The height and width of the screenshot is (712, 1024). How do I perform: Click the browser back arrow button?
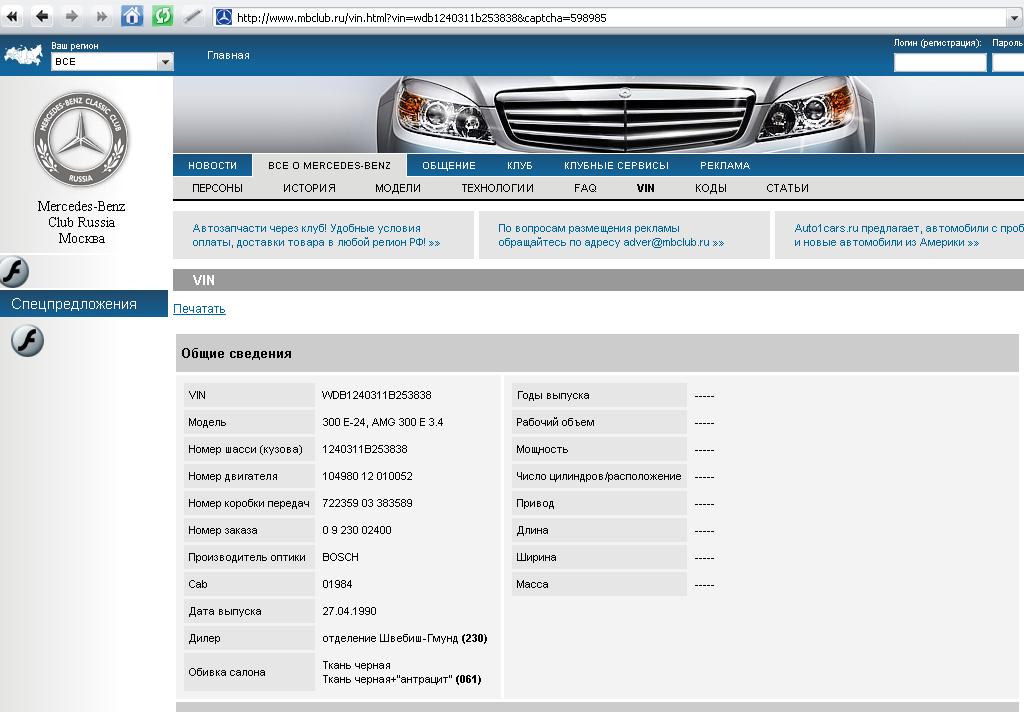click(x=42, y=16)
